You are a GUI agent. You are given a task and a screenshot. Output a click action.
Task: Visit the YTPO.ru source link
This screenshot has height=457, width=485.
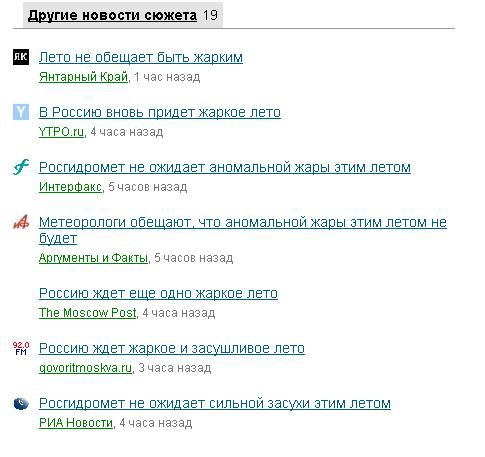coord(61,132)
